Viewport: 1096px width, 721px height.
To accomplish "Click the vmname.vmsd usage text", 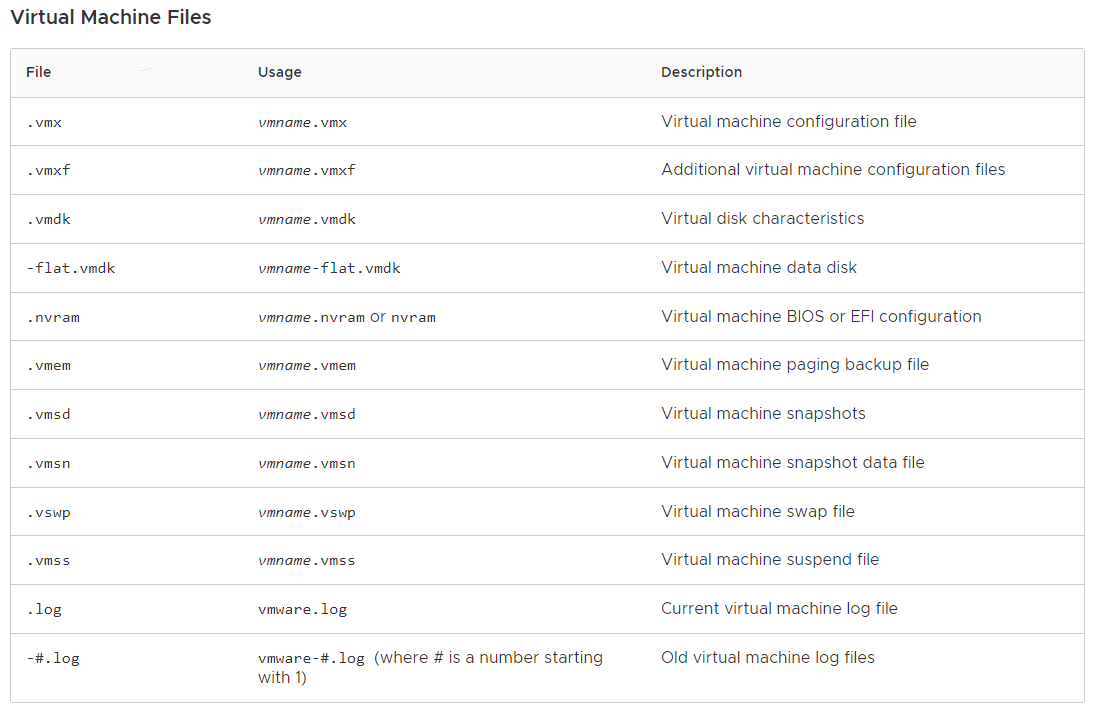I will click(x=306, y=414).
